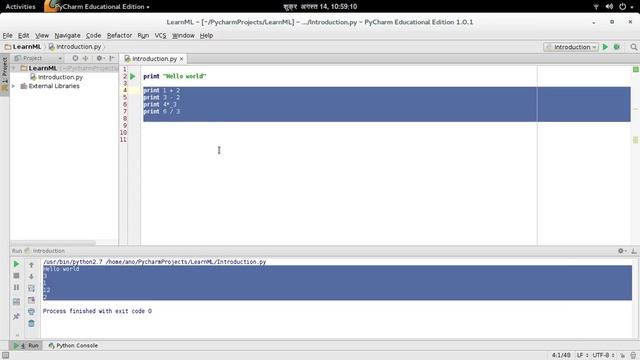Stop the process in the Run panel
This screenshot has height=360, width=640.
16,276
